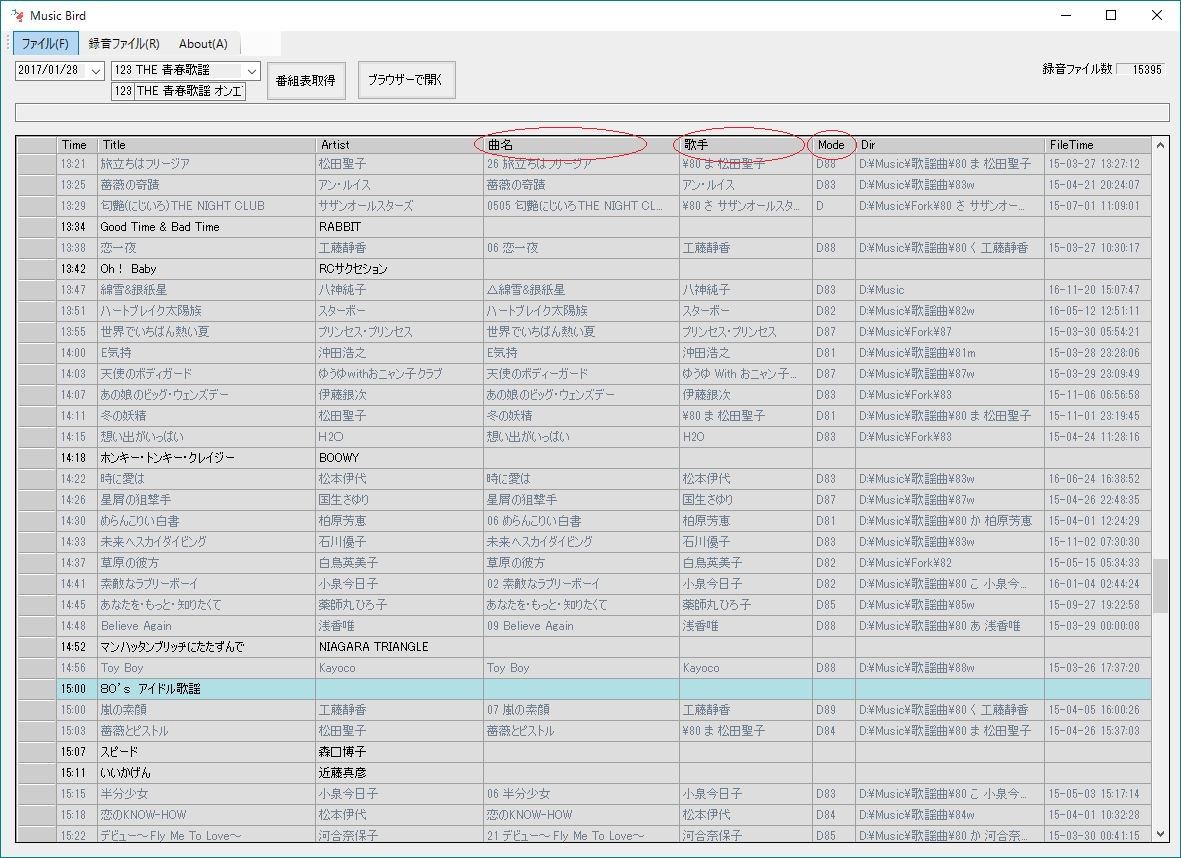Click the artist RABBIT
The width and height of the screenshot is (1181, 858).
340,227
